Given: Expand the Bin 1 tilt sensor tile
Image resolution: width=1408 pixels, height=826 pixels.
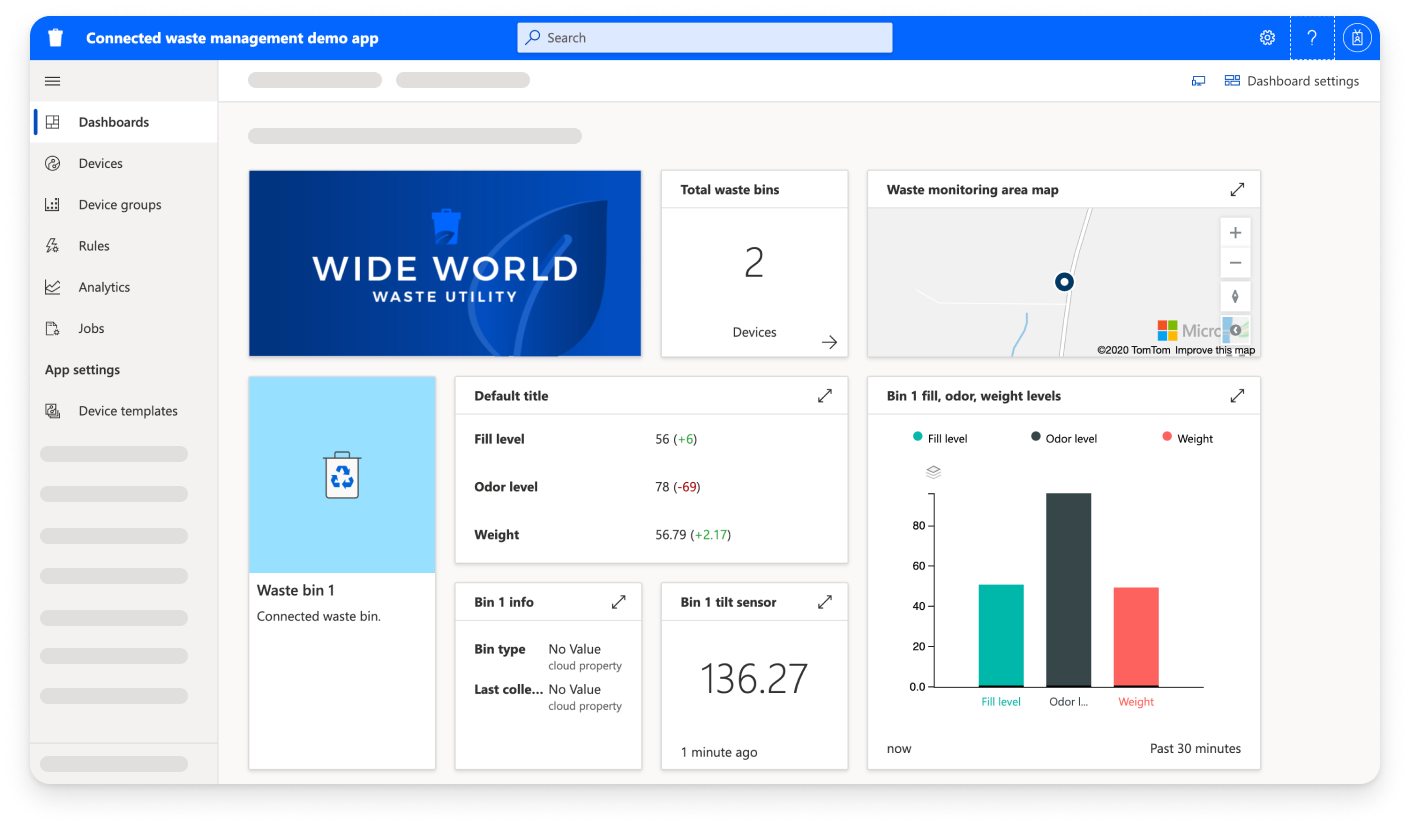Looking at the screenshot, I should coord(824,601).
